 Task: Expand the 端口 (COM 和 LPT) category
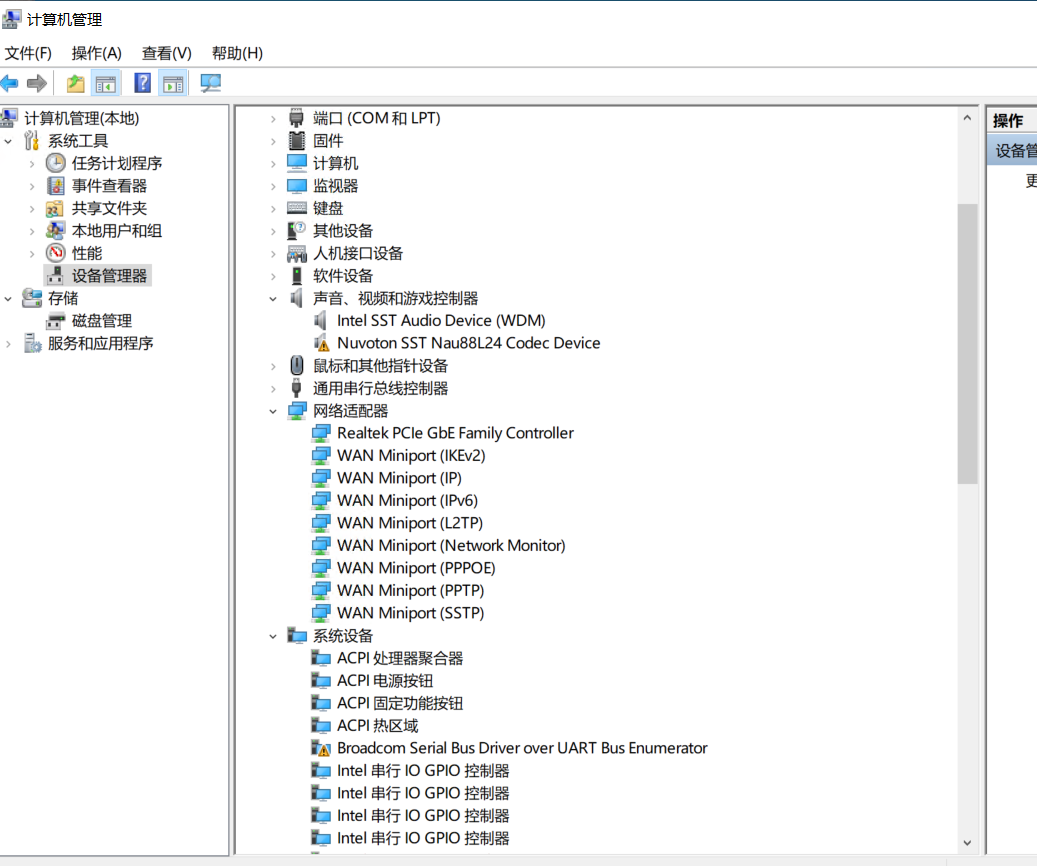point(273,118)
